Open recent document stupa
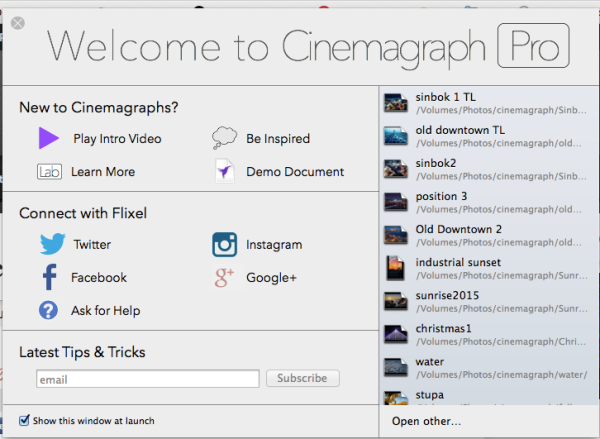Viewport: 600px width, 439px height. (489, 395)
